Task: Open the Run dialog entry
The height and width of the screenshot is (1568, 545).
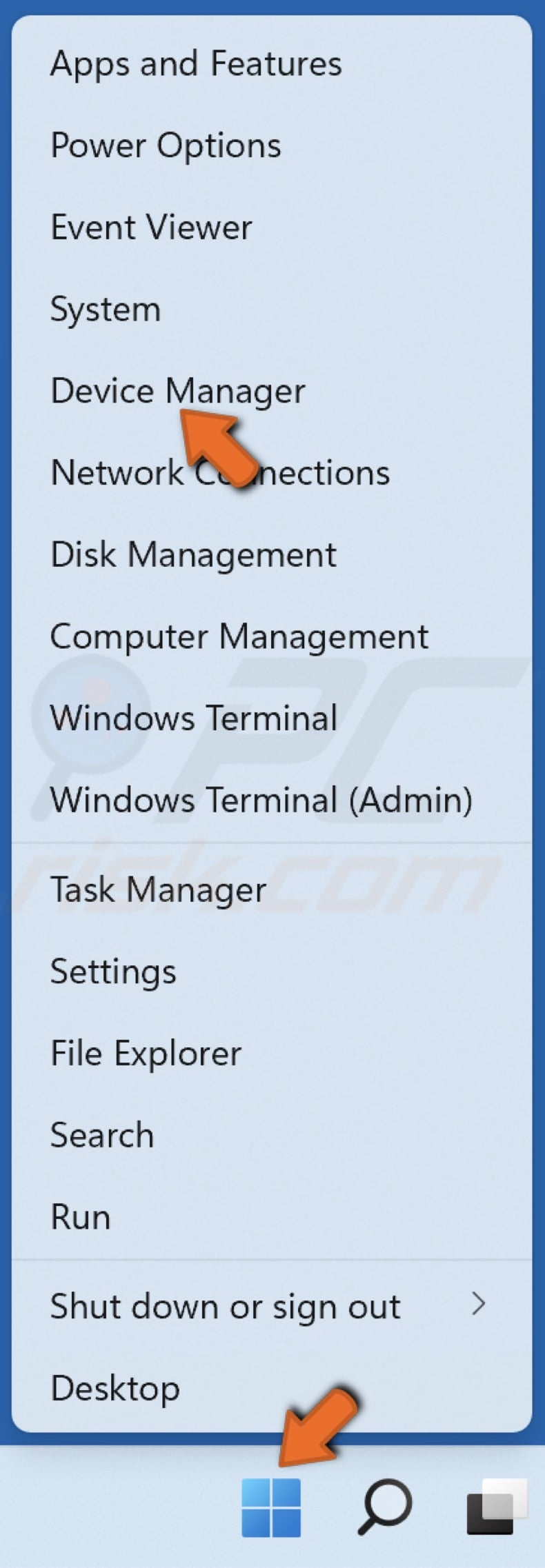Action: (80, 1216)
